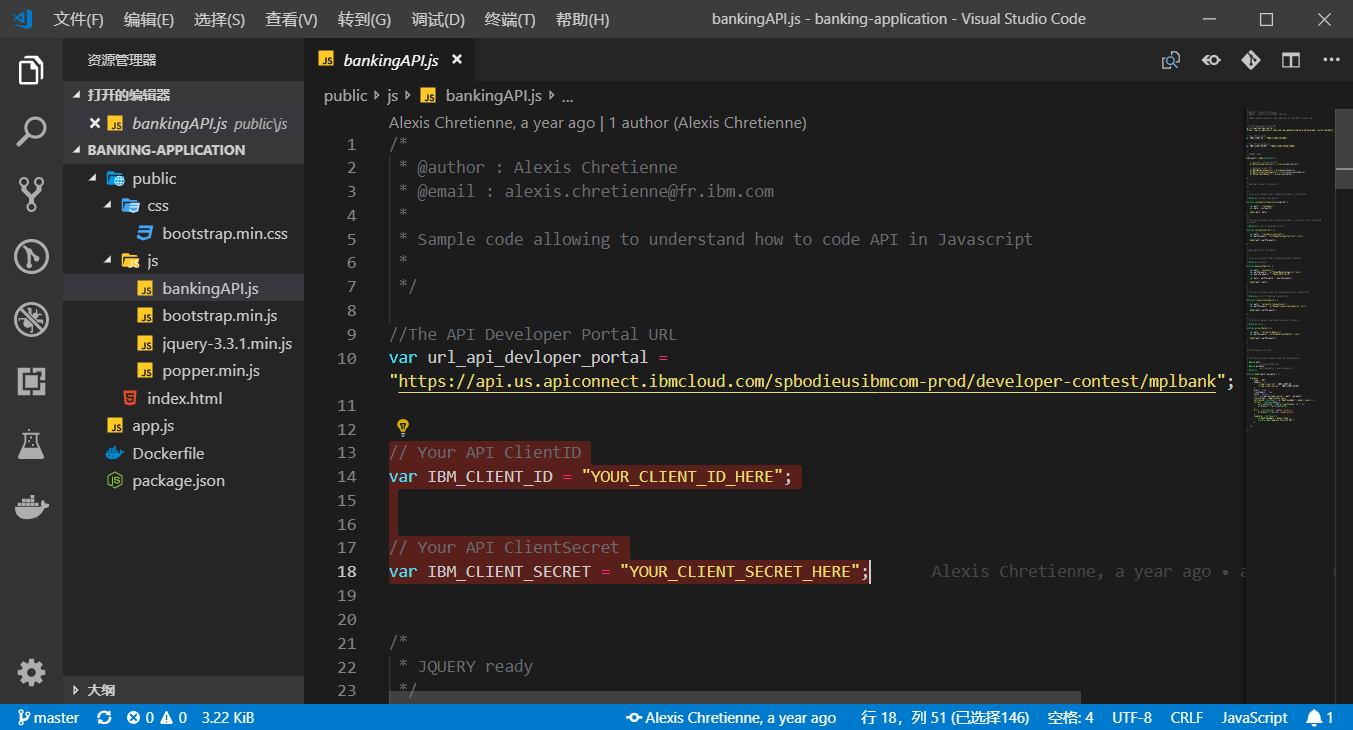Open bootstrap.min.js in the file tree
The height and width of the screenshot is (730, 1353).
click(183, 316)
